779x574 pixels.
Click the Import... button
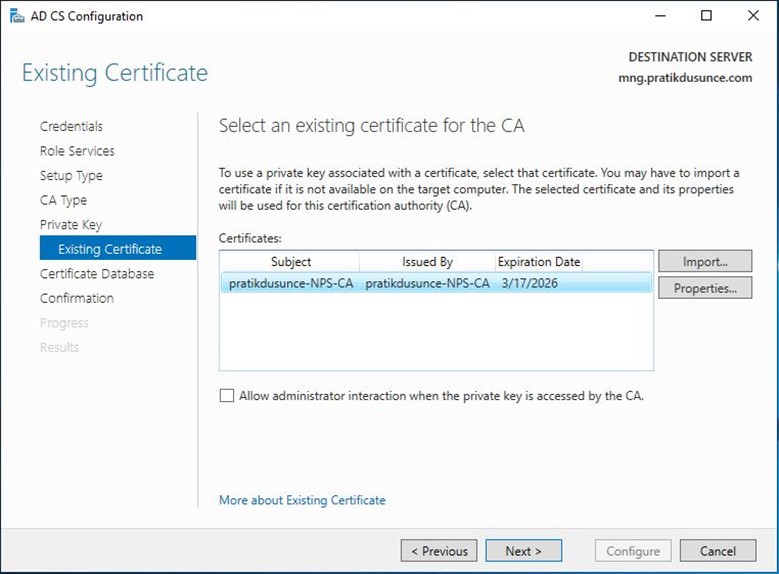point(705,261)
